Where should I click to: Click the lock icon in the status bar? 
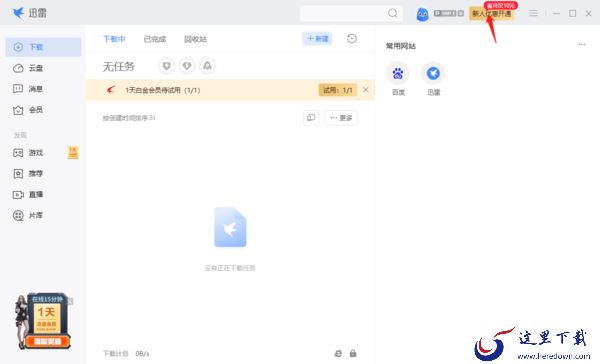(x=353, y=353)
